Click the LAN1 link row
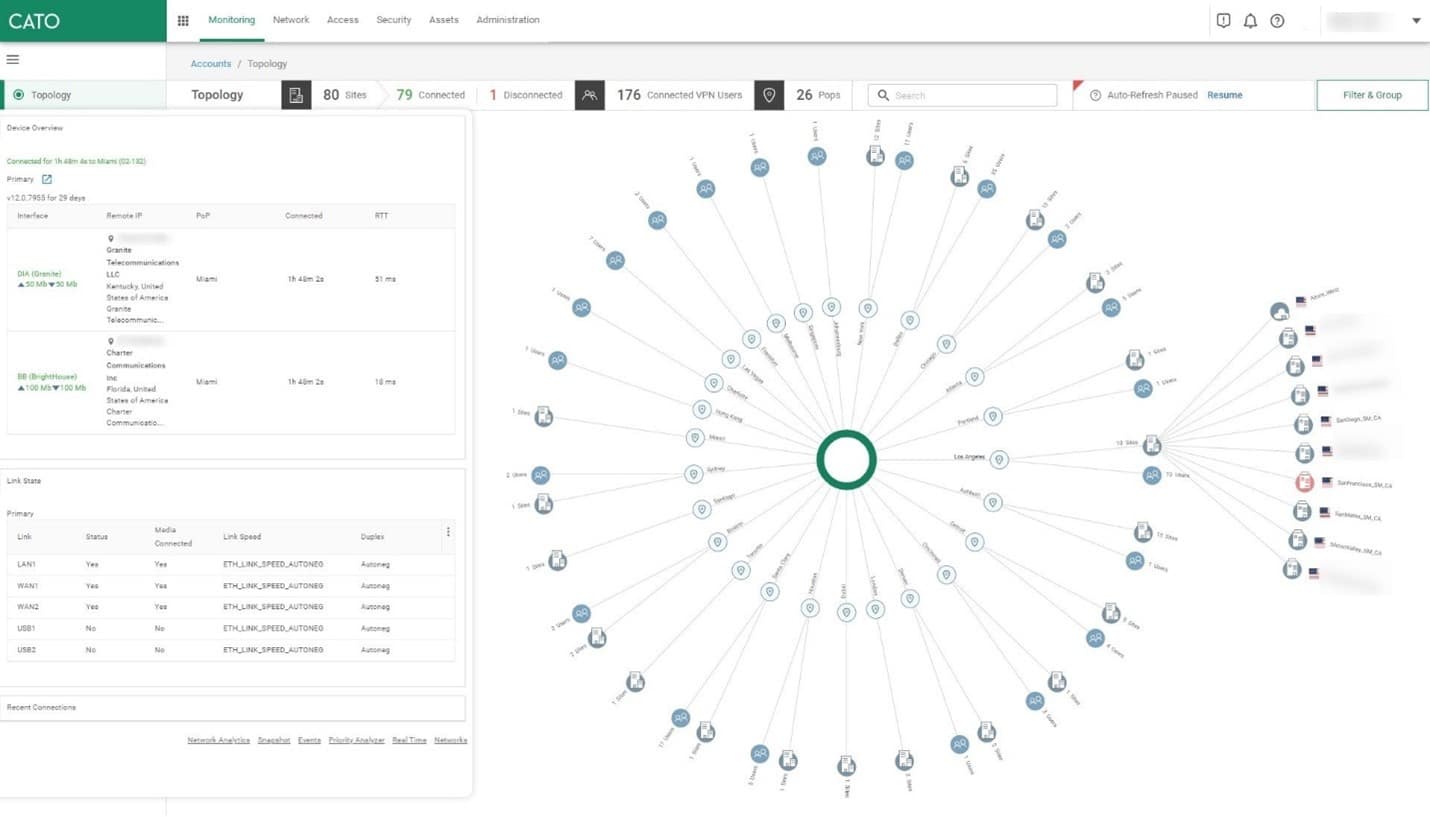This screenshot has height=817, width=1430. pos(230,565)
